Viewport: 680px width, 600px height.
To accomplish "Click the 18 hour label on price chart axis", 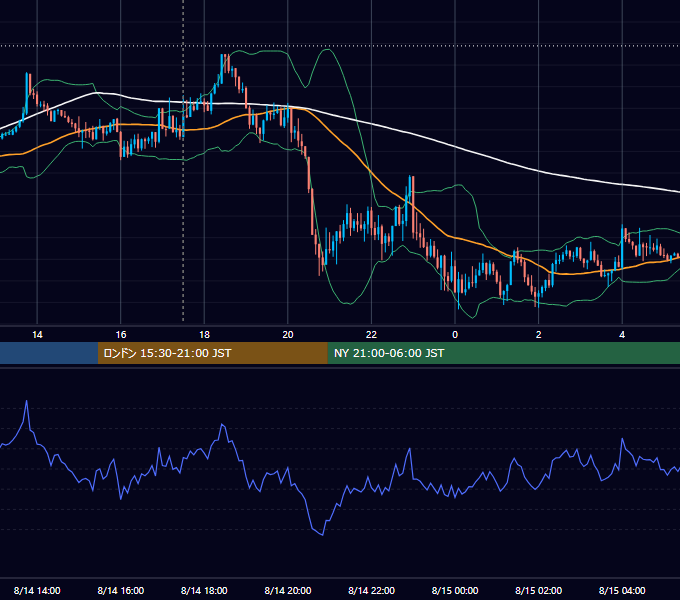I will 204,335.
